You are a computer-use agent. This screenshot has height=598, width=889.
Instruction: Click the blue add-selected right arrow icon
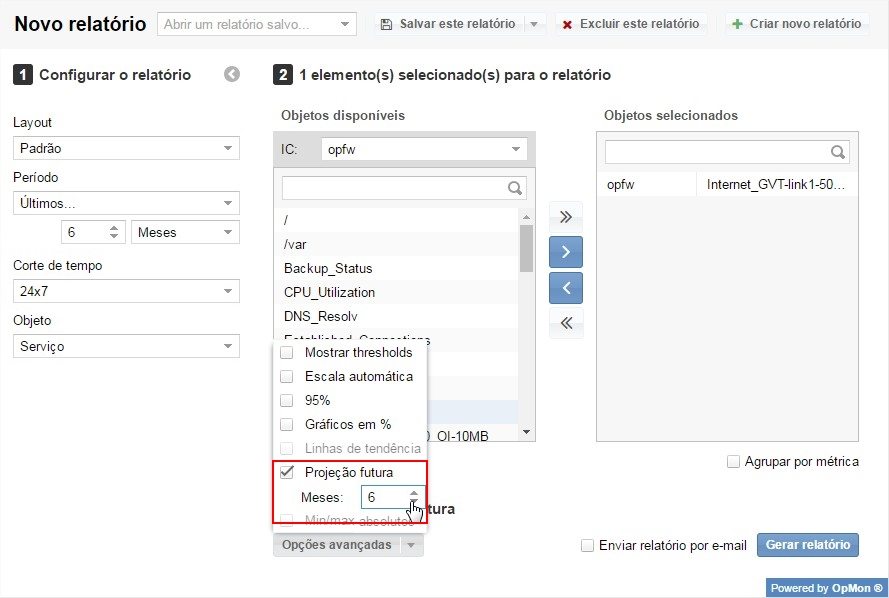(x=566, y=252)
